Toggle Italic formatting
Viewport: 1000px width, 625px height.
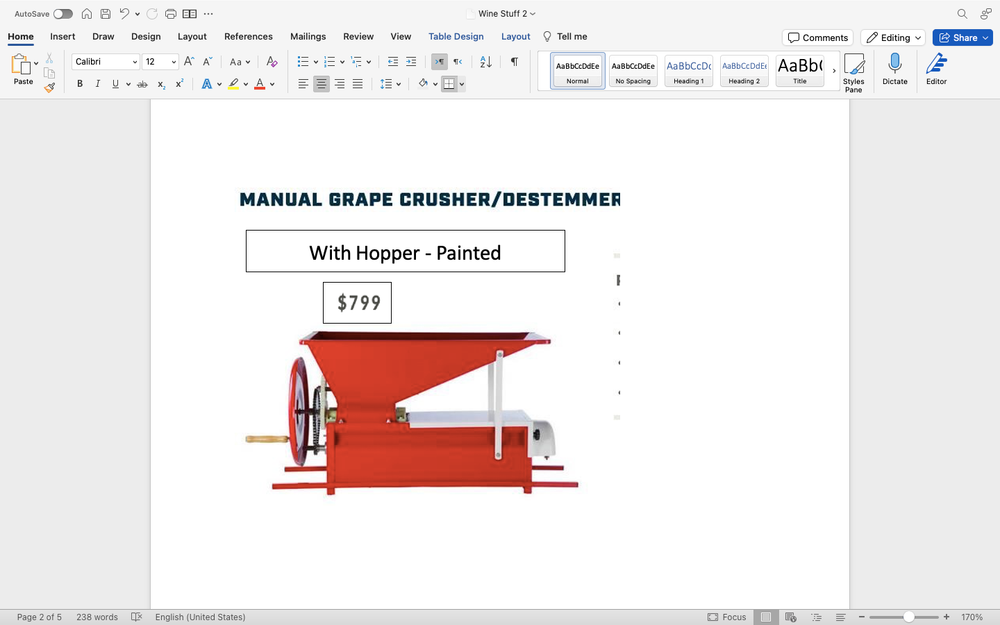point(97,84)
